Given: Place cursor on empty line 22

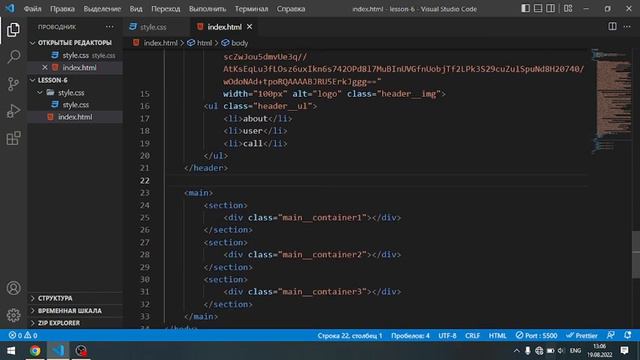Looking at the screenshot, I should [376, 180].
